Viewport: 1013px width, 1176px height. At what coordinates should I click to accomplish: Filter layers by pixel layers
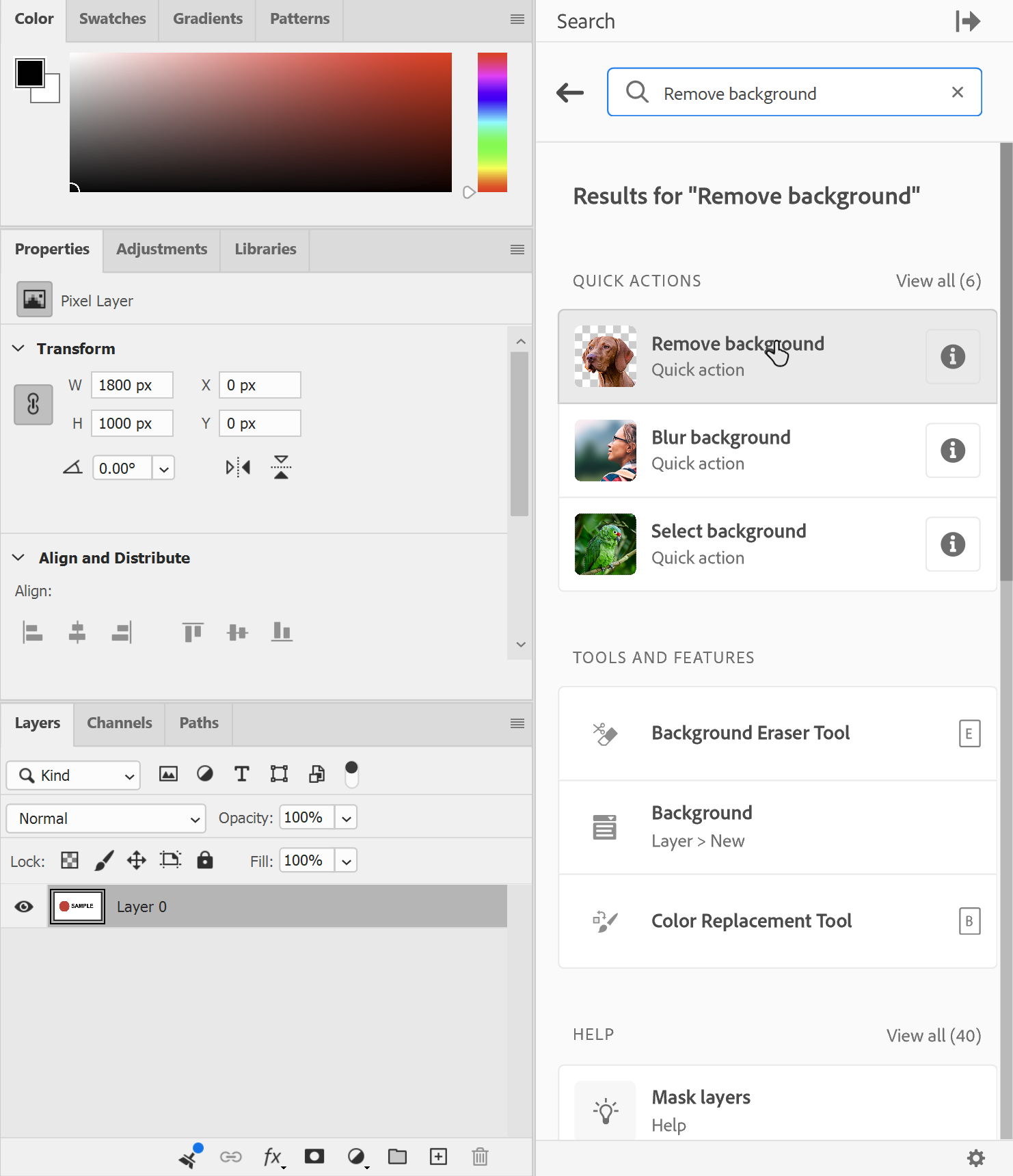point(168,774)
